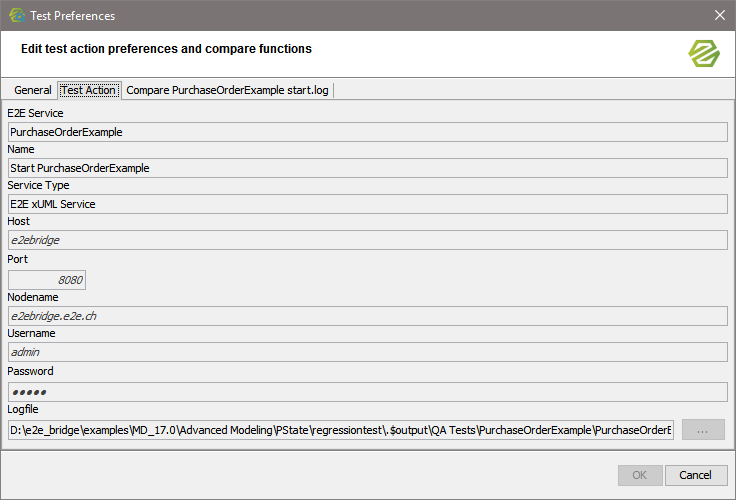Focus the Username field showing admin
Viewport: 736px width, 500px height.
(x=367, y=352)
